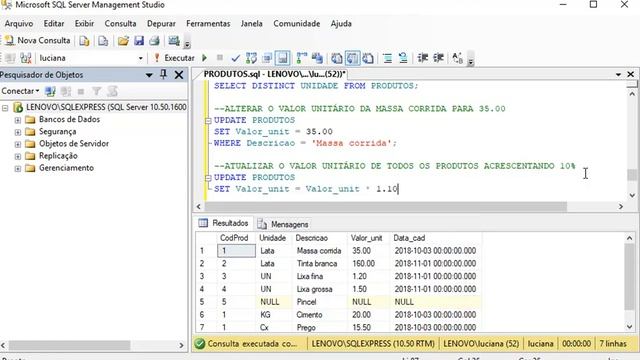Switch to the Mensagens tab
The height and width of the screenshot is (360, 640).
[283, 224]
